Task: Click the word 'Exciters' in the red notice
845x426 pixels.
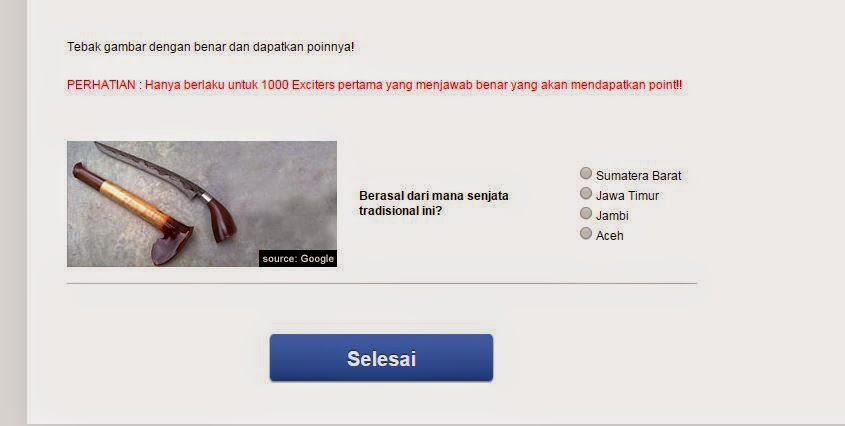Action: point(313,85)
